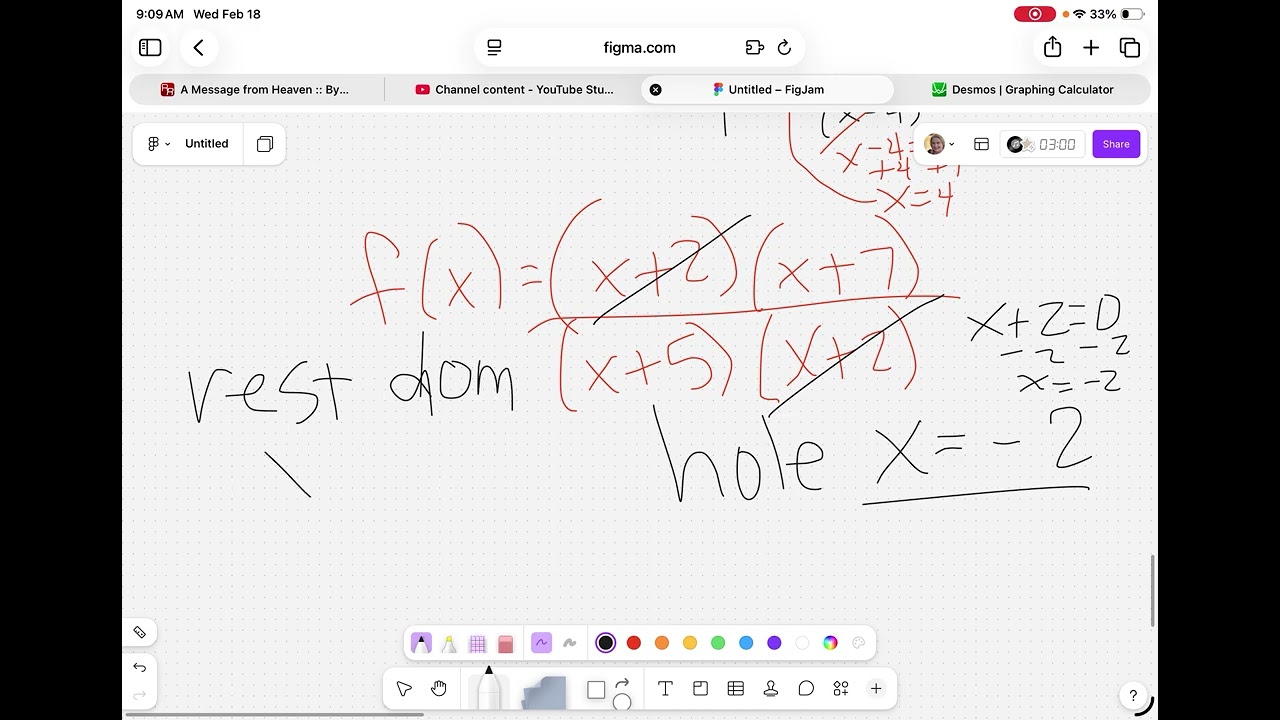Undo the last stroke

coord(139,667)
